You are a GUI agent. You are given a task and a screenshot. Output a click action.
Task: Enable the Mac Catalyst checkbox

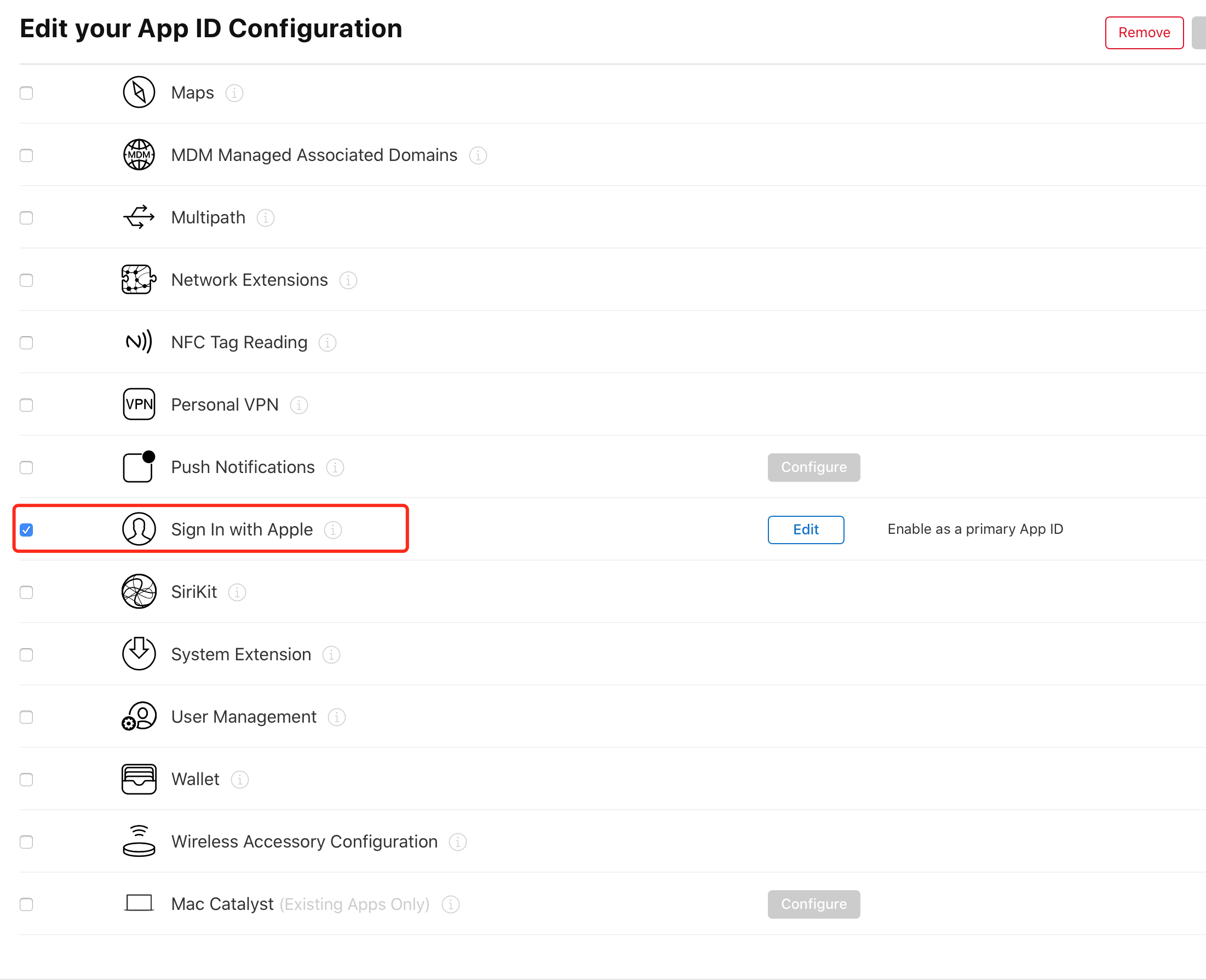point(26,904)
